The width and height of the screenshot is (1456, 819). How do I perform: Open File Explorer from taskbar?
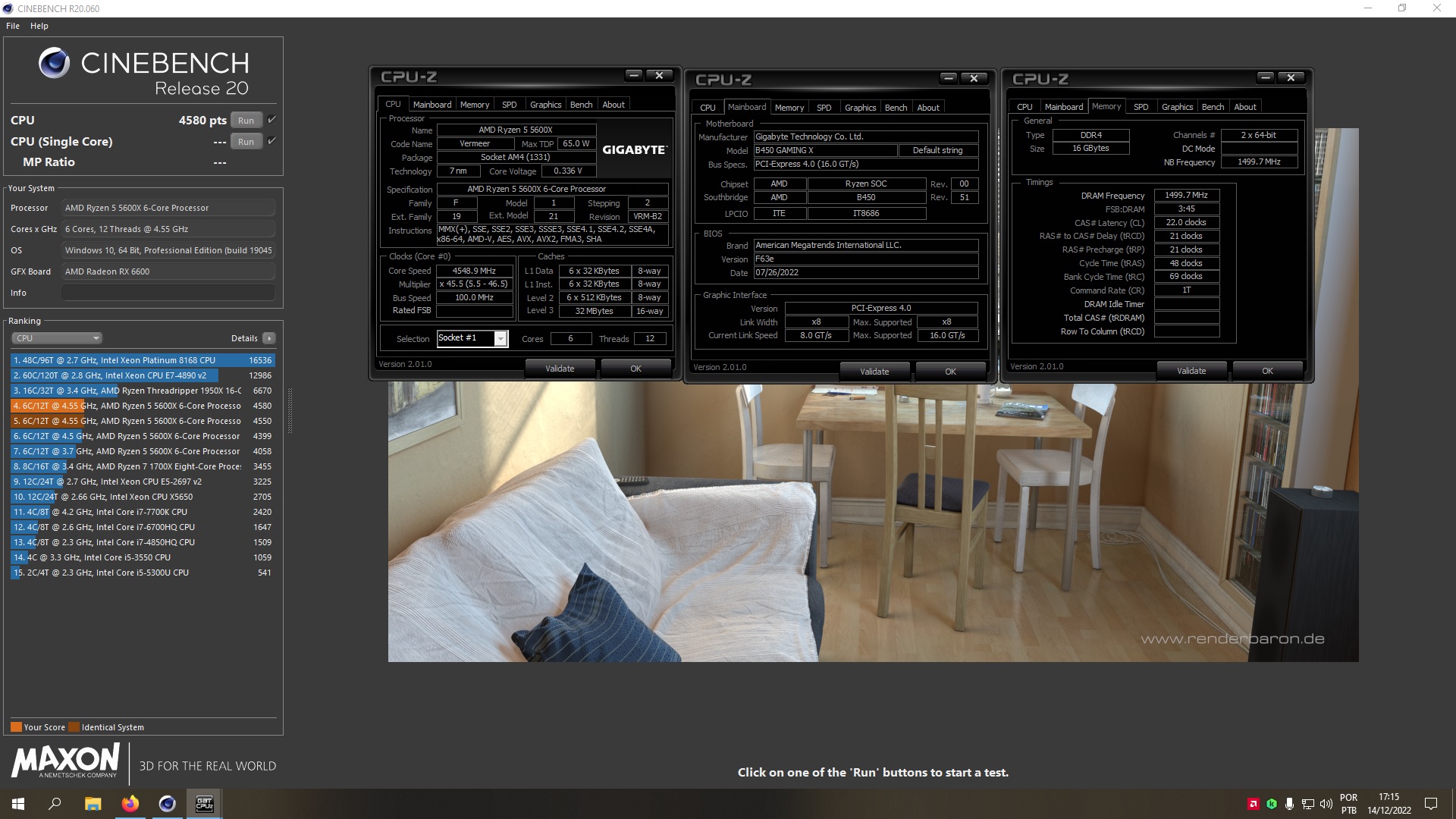(x=93, y=804)
